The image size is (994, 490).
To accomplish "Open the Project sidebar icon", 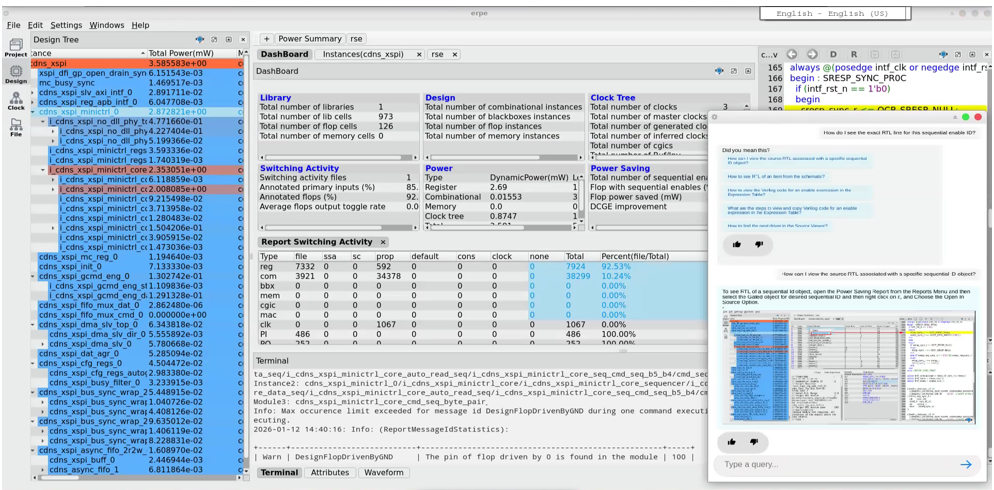I will point(15,47).
